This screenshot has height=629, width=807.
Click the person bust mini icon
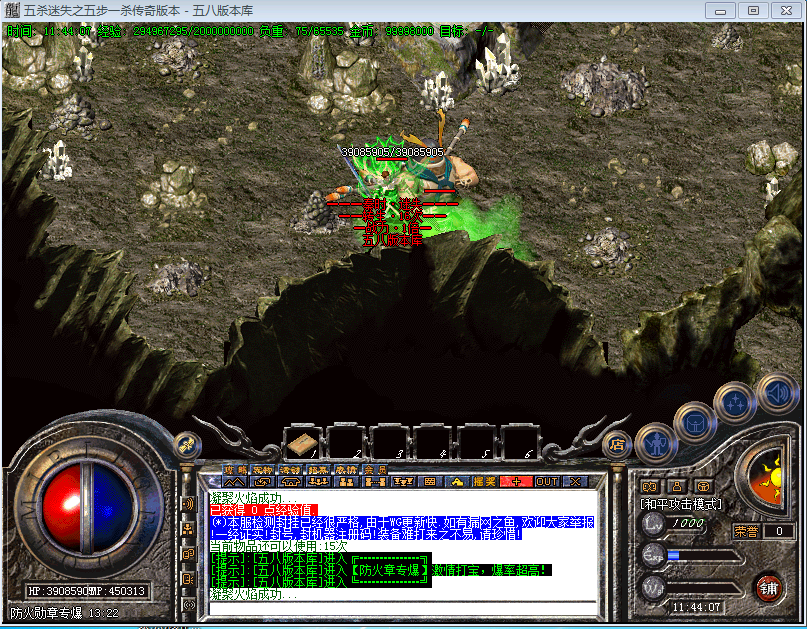(x=677, y=486)
